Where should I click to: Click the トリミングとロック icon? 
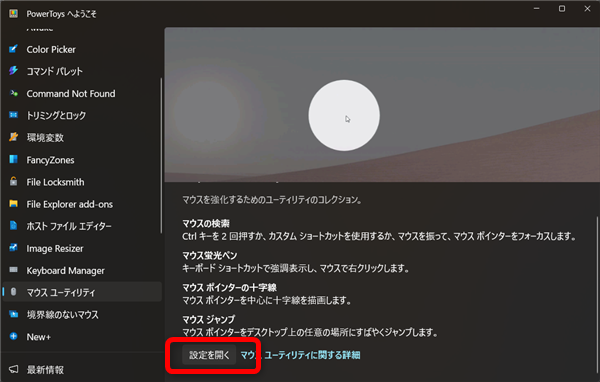[13, 115]
